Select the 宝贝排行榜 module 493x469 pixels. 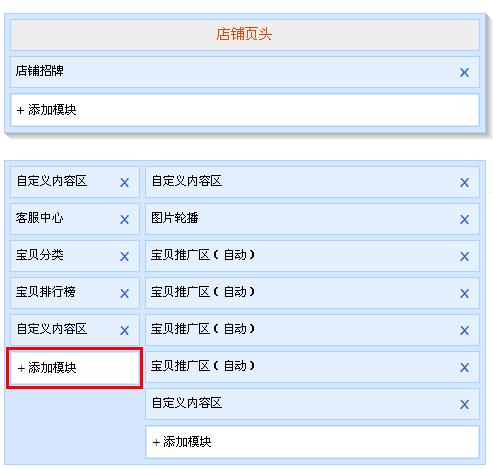(x=75, y=293)
